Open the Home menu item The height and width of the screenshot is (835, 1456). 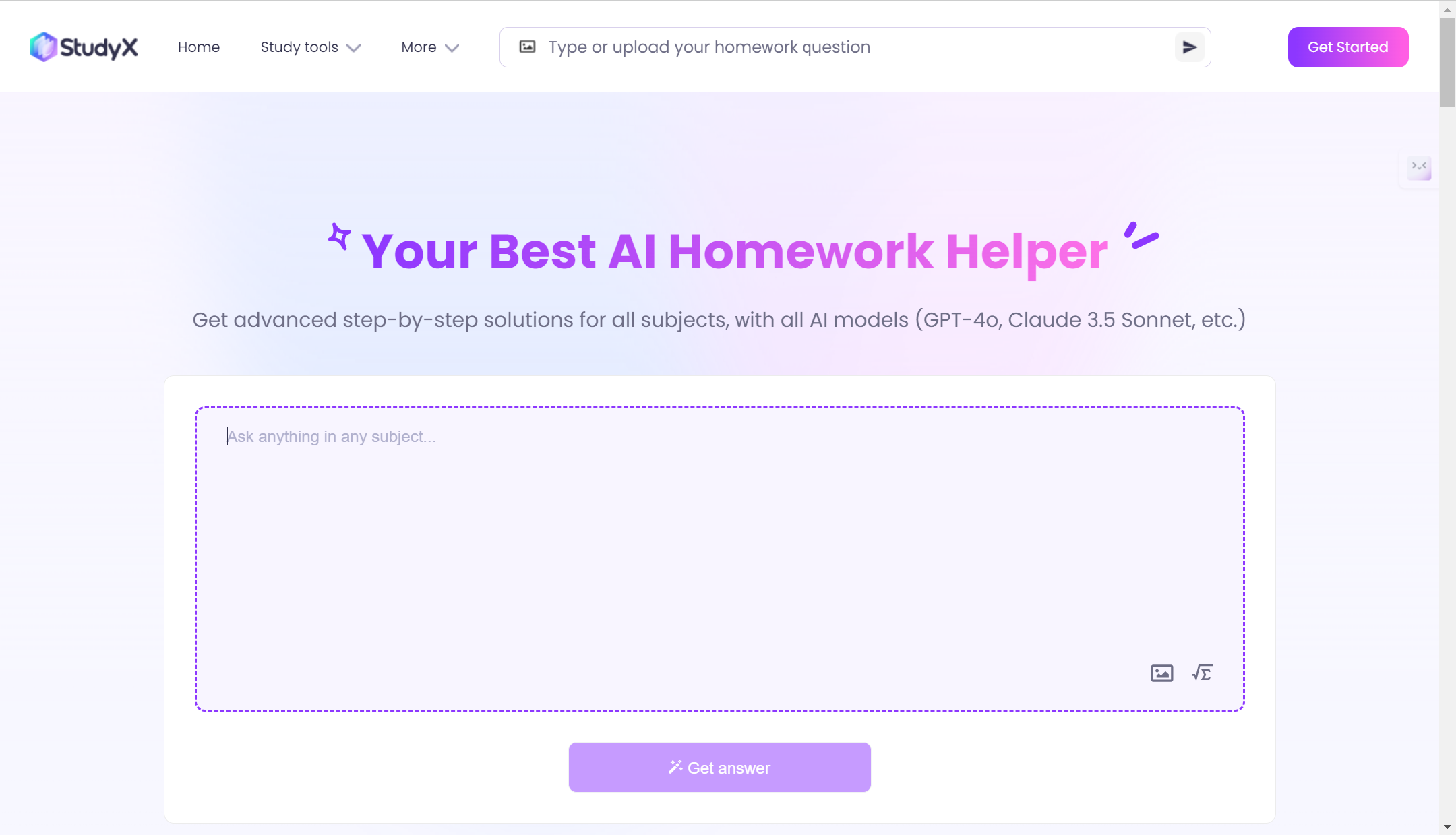[x=199, y=47]
